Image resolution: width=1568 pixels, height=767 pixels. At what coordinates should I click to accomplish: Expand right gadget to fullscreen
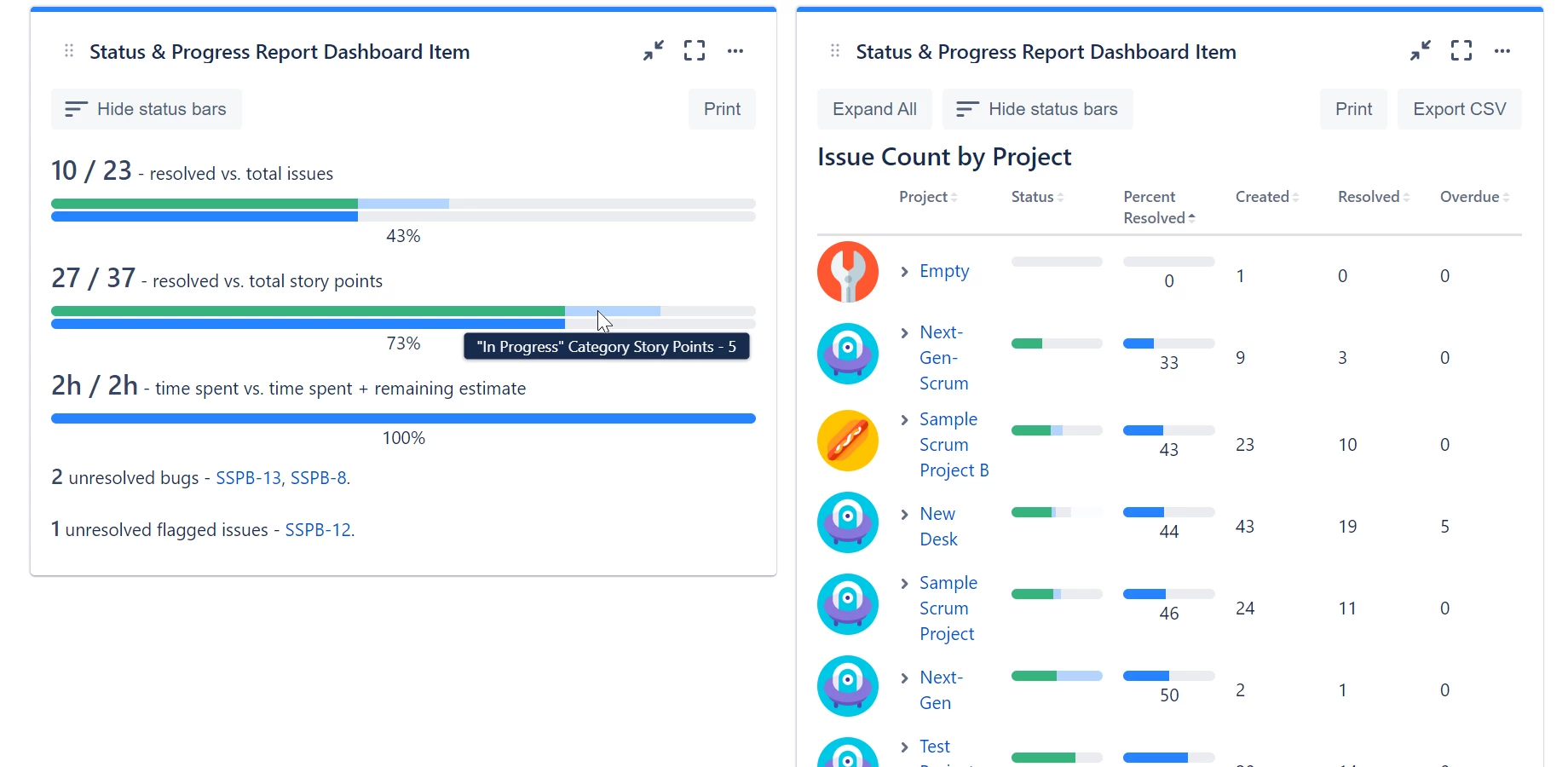click(1461, 51)
